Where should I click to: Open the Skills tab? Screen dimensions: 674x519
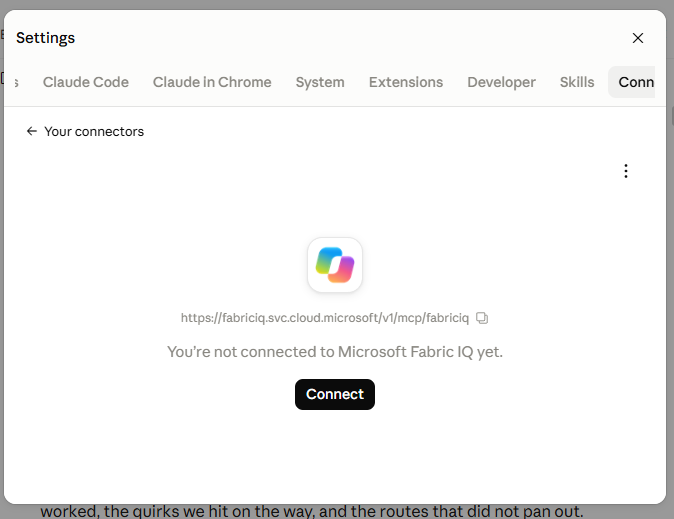click(577, 82)
